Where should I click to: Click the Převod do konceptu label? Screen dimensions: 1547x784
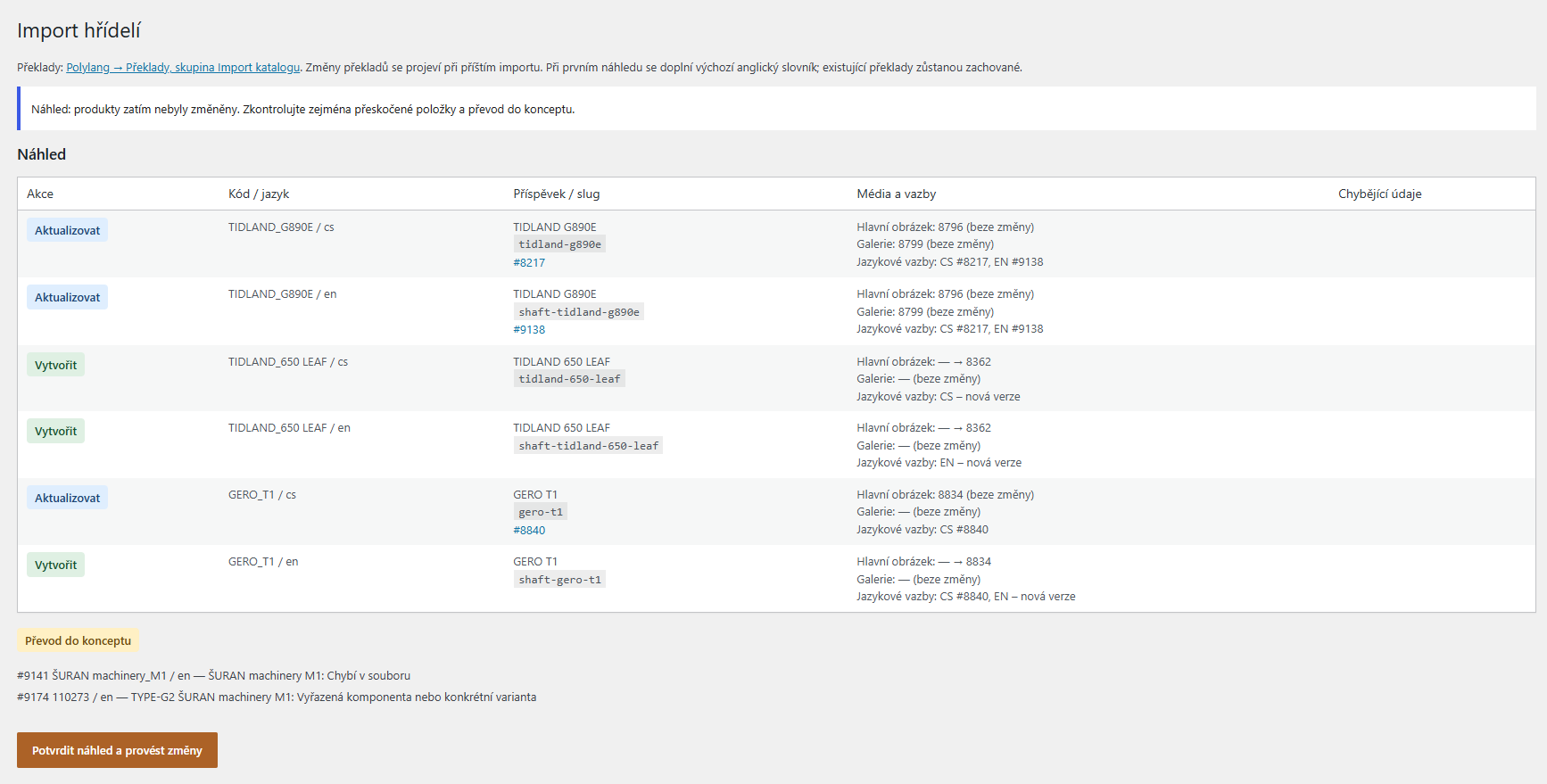coord(78,640)
